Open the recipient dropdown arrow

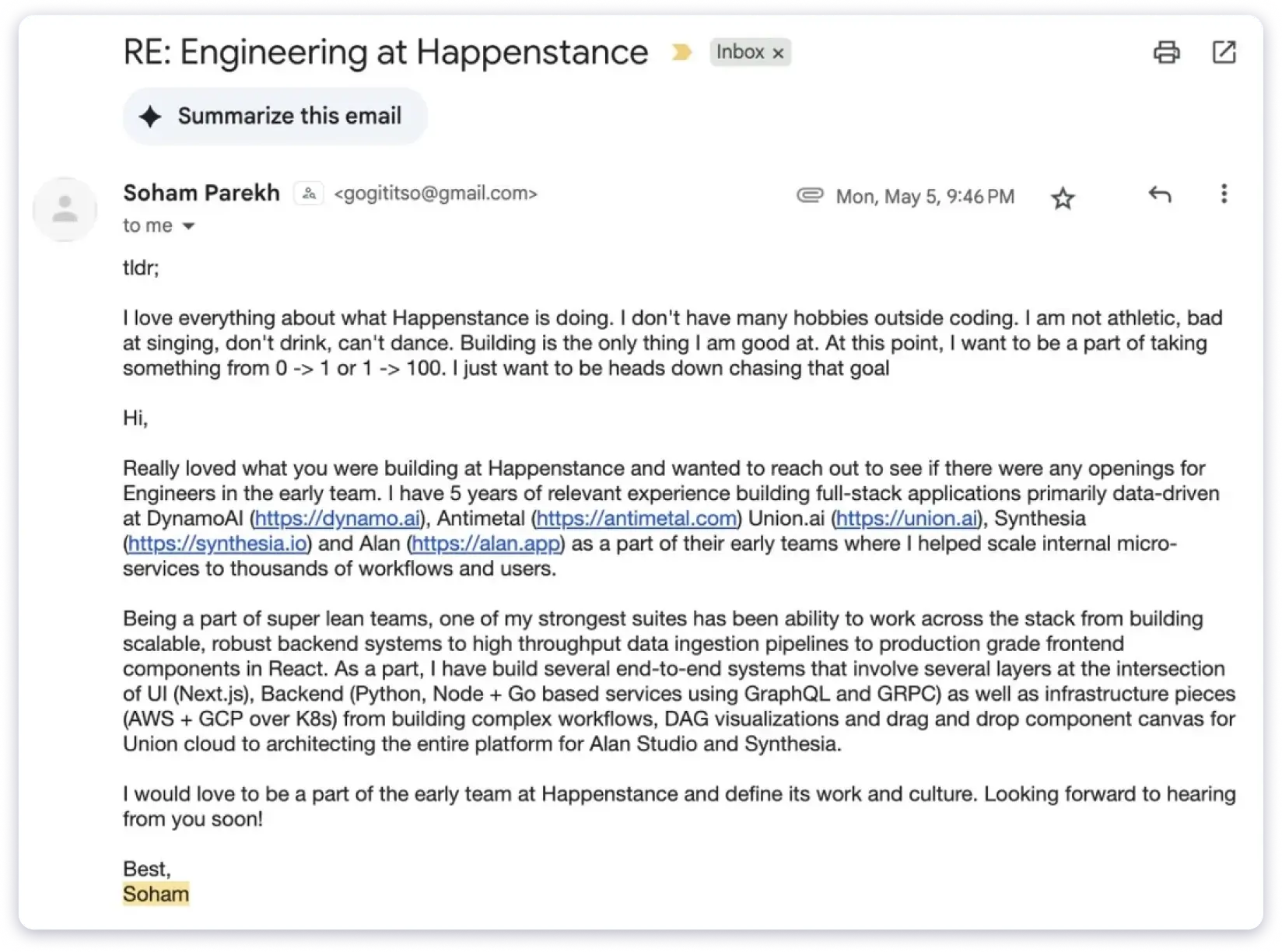pyautogui.click(x=187, y=226)
